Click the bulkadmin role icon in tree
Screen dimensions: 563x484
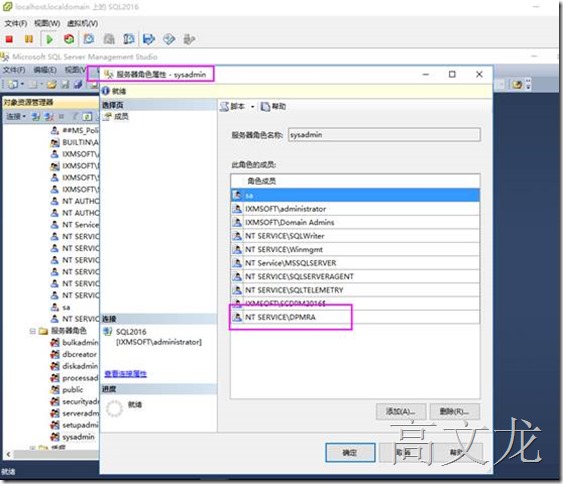click(x=55, y=343)
